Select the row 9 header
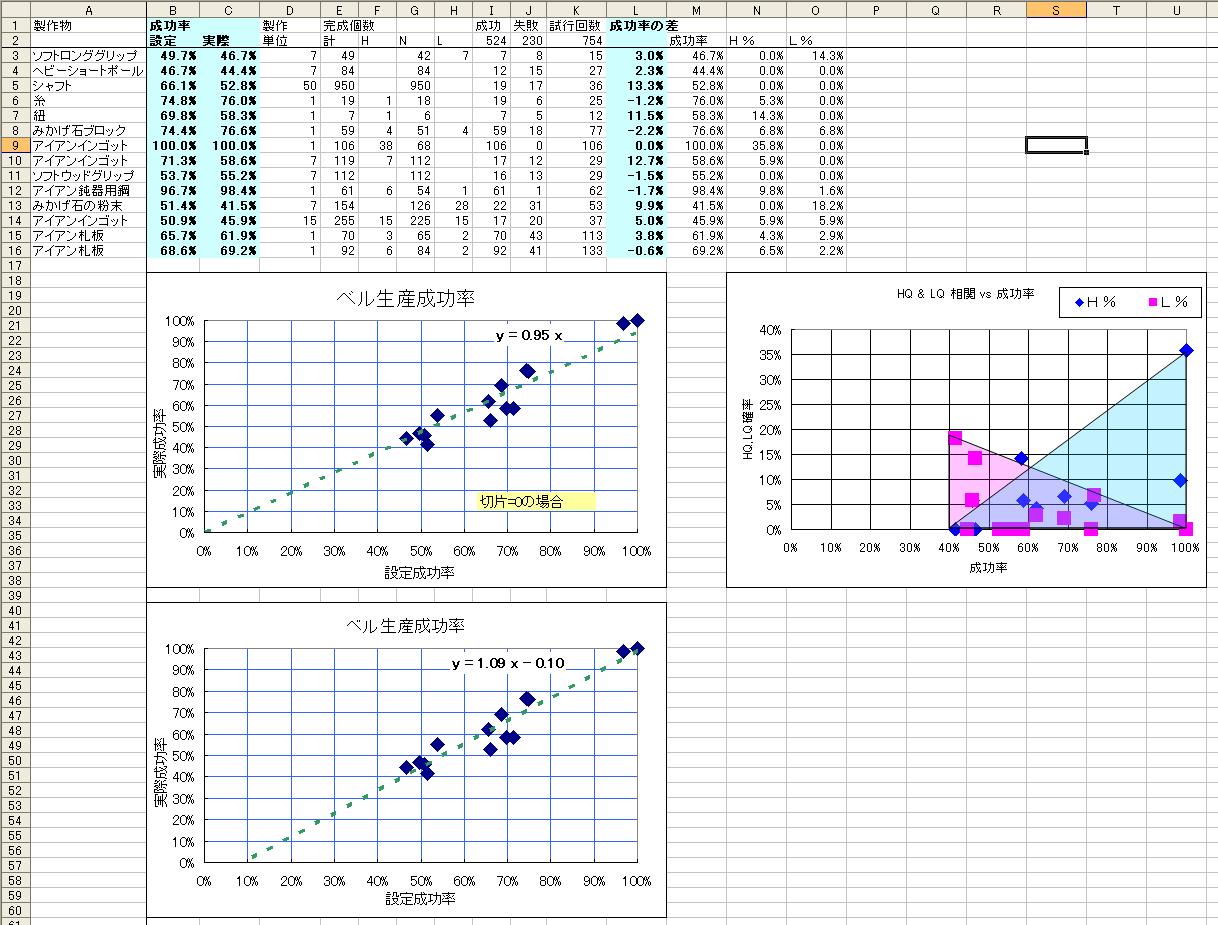Viewport: 1218px width, 925px height. (14, 145)
